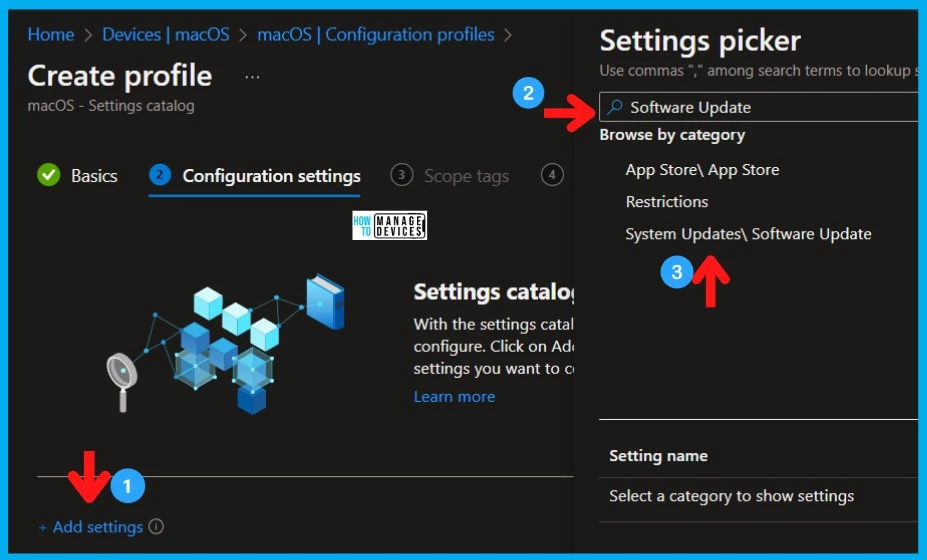Screen dimensions: 927x560
Task: Open macOS | Configuration profiles breadcrumb
Action: click(375, 34)
